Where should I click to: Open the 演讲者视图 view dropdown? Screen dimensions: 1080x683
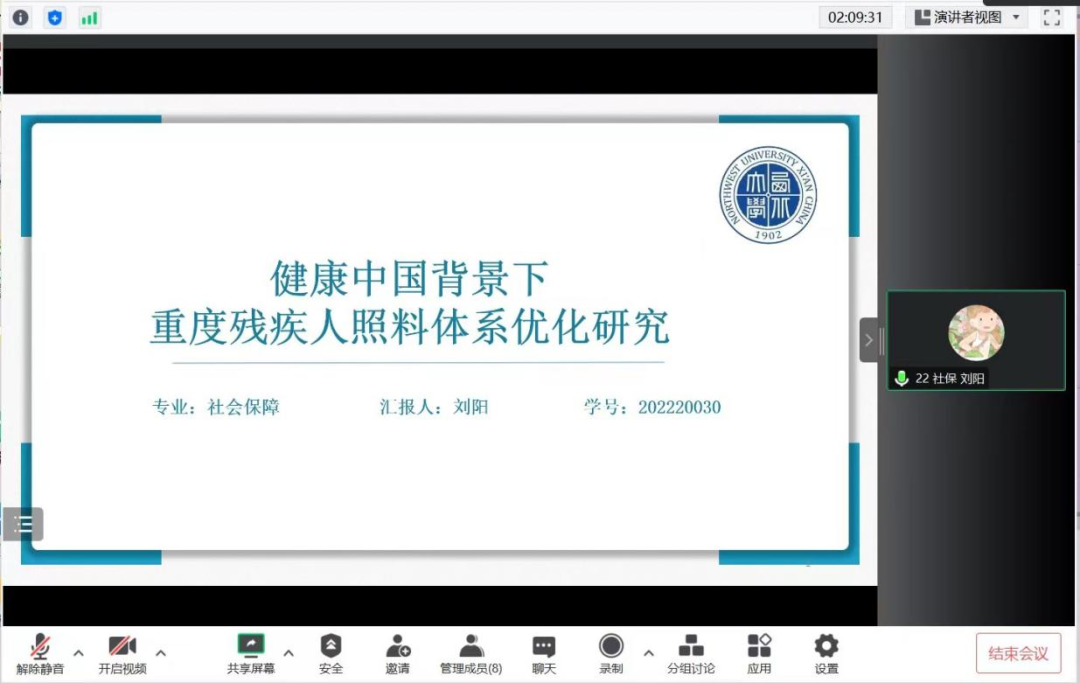(967, 17)
